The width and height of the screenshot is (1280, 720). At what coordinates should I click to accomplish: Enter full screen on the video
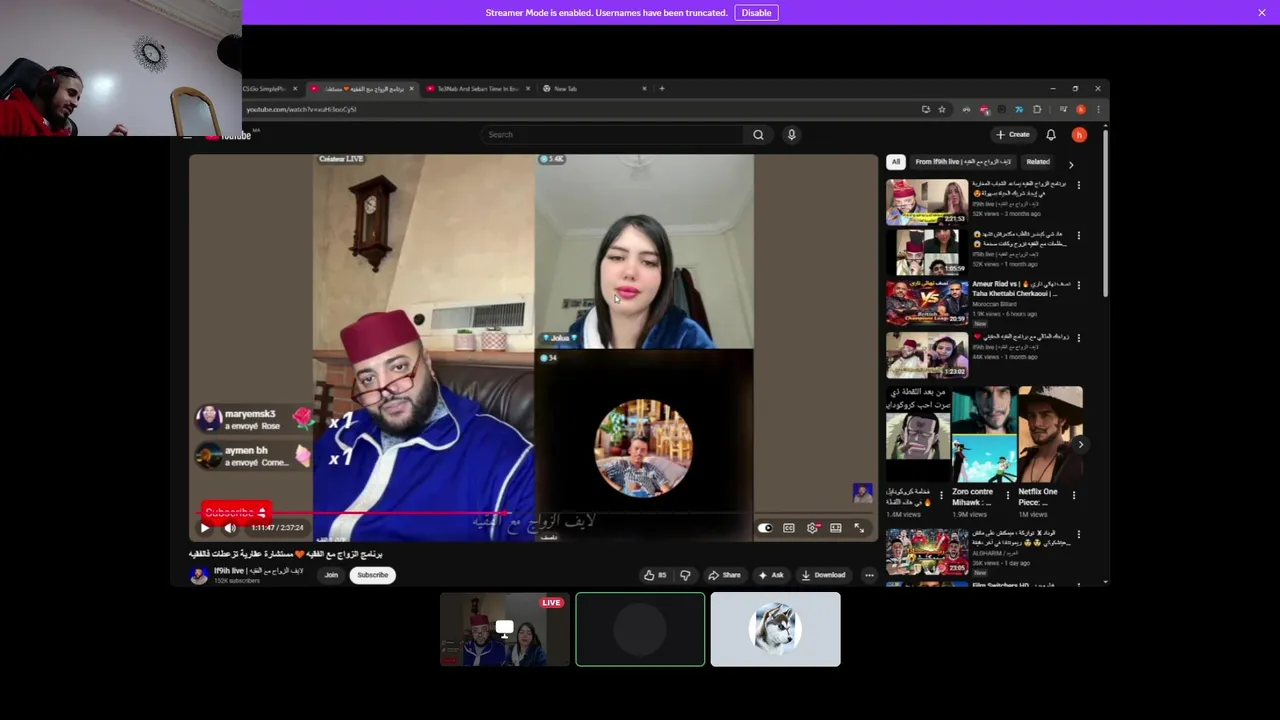pos(859,528)
